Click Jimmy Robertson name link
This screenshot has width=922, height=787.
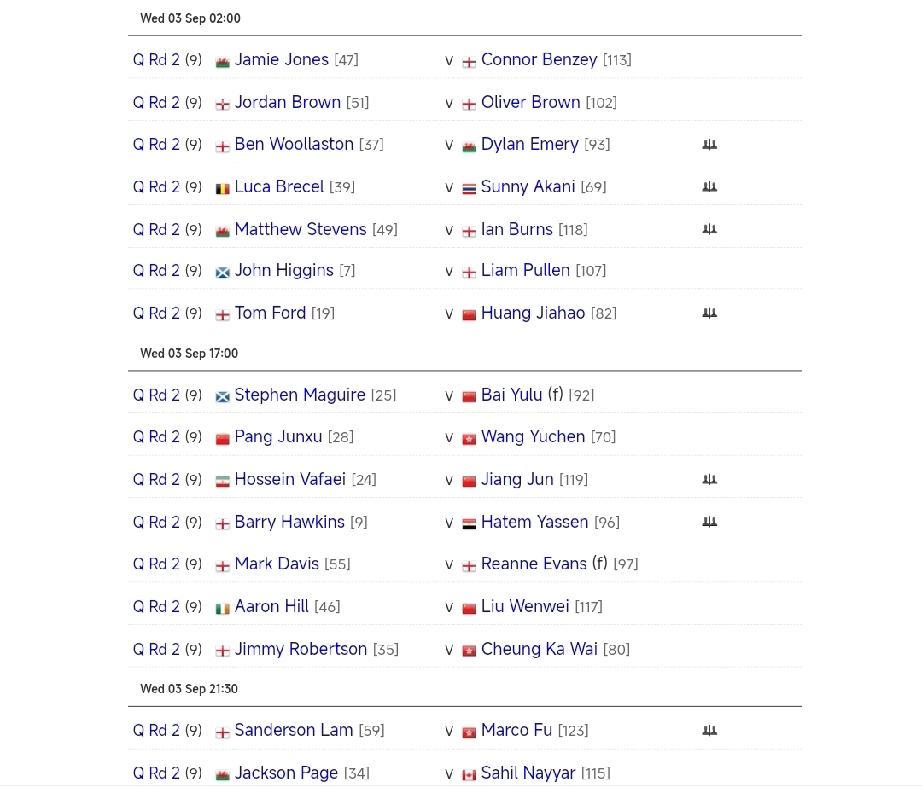pos(300,649)
